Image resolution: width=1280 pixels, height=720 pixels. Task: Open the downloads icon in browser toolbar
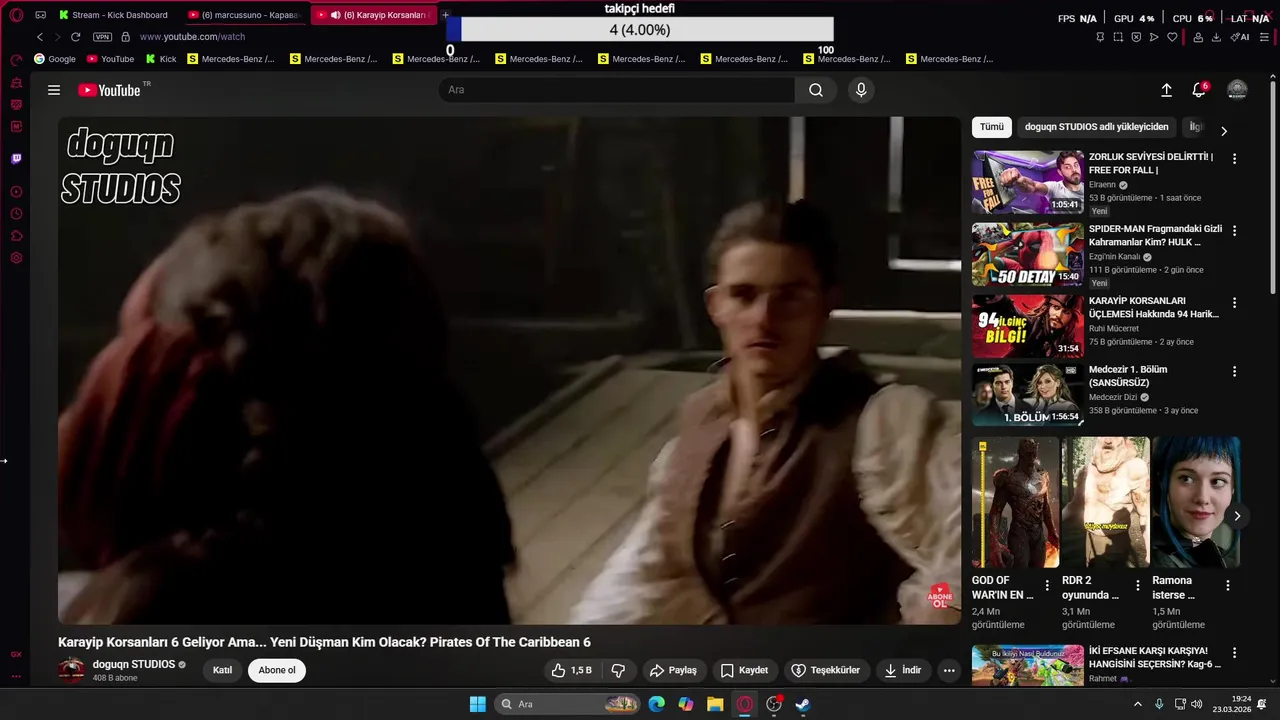[x=1216, y=37]
